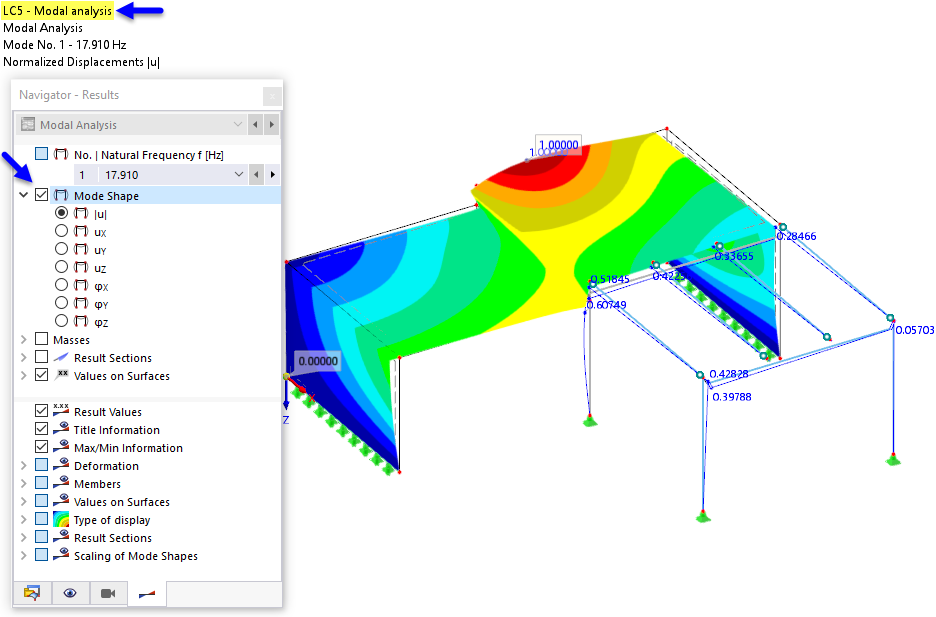
Task: Collapse the Mode Shape tree node
Action: 24,195
